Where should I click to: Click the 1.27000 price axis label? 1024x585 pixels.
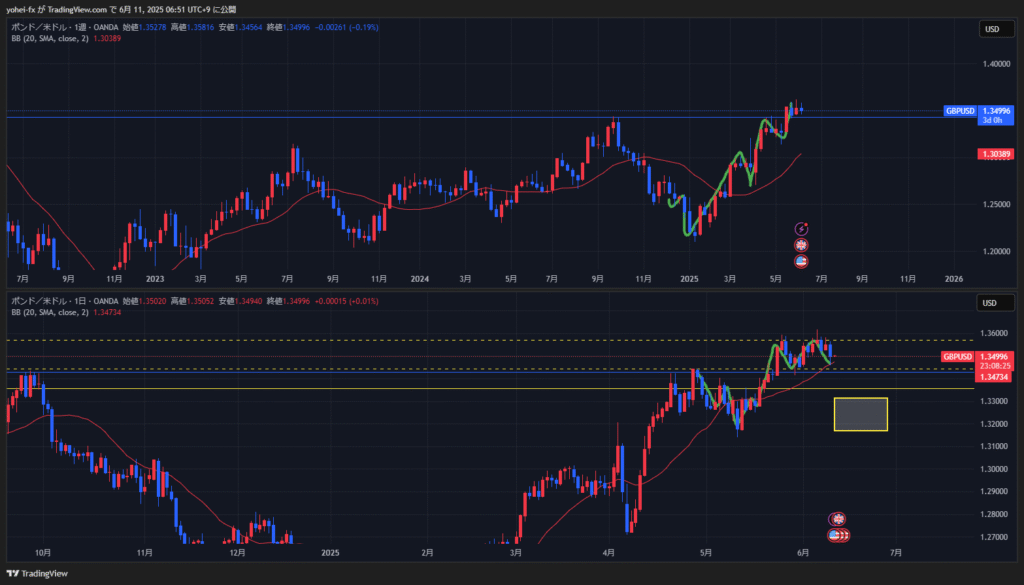point(993,537)
